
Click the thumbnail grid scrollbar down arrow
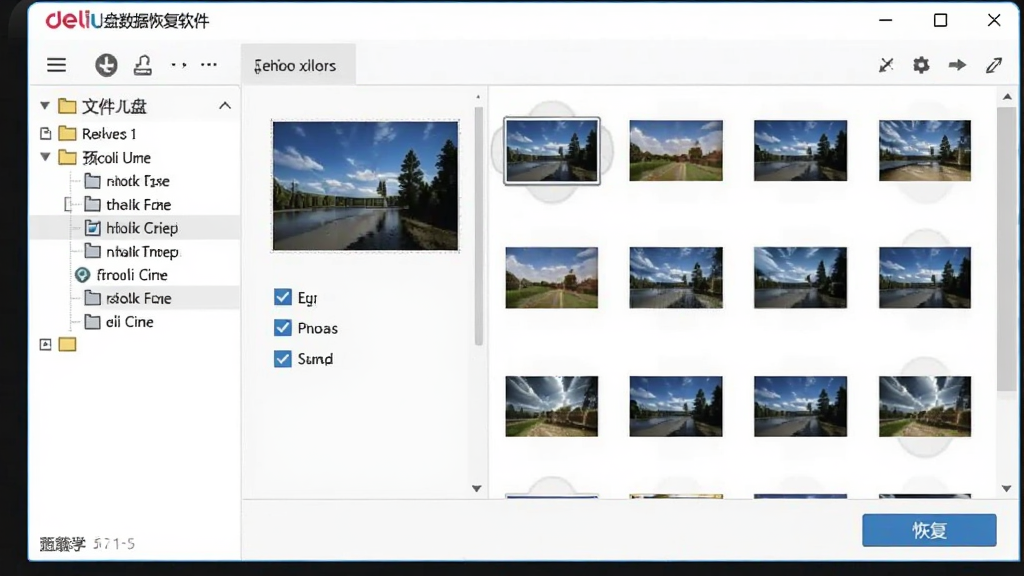tap(1007, 488)
